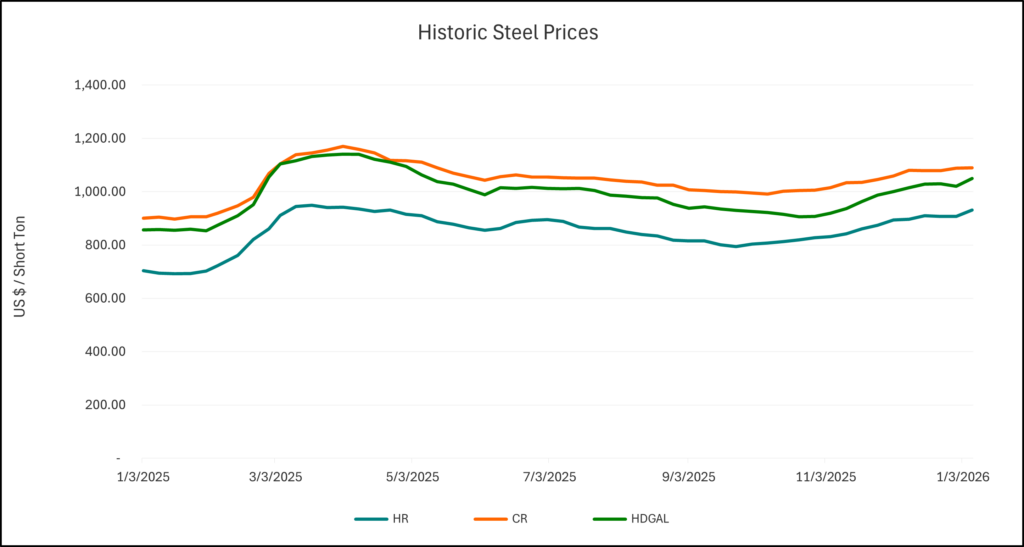This screenshot has width=1024, height=547.
Task: Click the HDGAL legend green line swatch
Action: 608,519
